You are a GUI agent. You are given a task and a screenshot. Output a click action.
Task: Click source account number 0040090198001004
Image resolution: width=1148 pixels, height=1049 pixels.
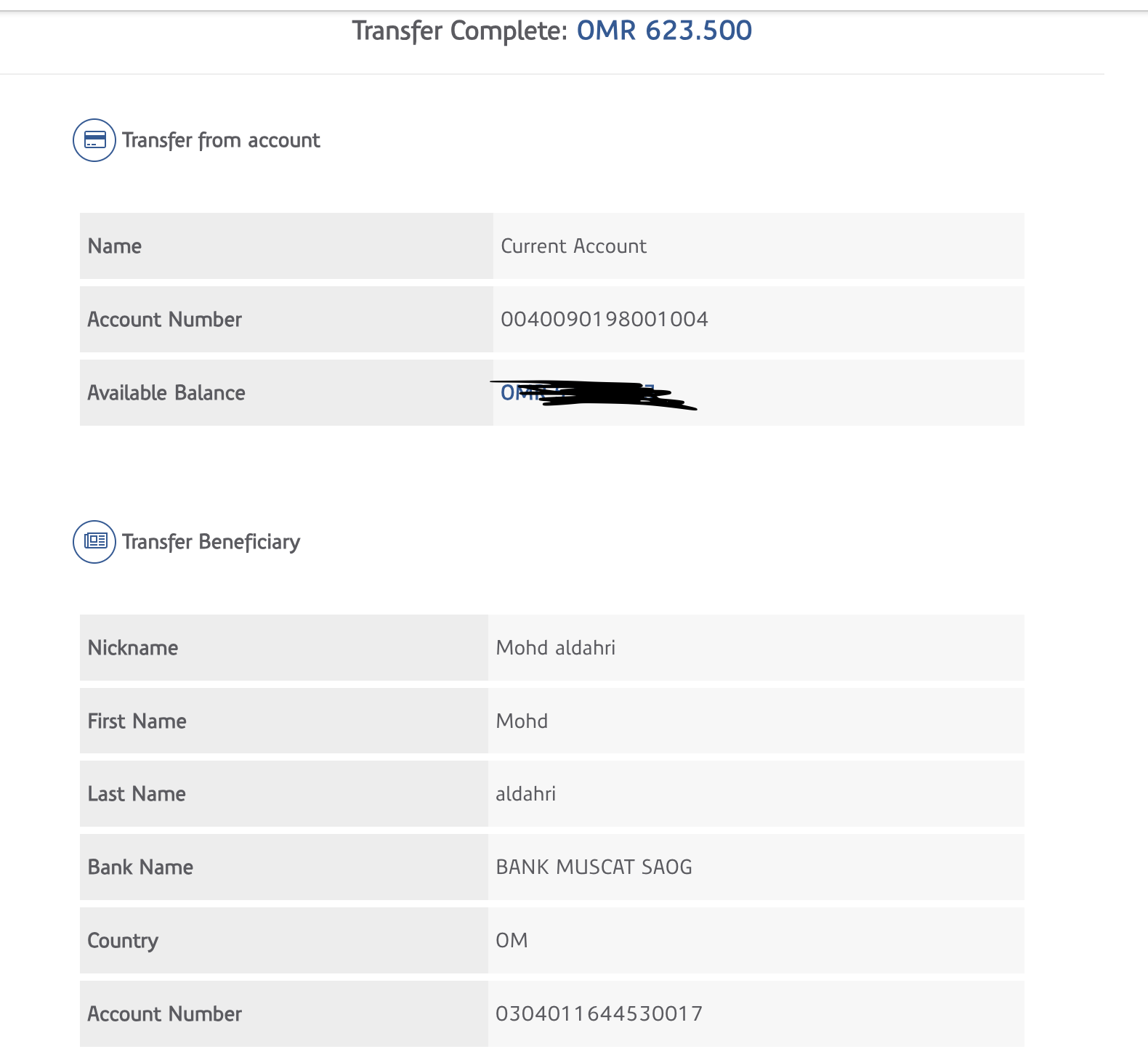[604, 319]
